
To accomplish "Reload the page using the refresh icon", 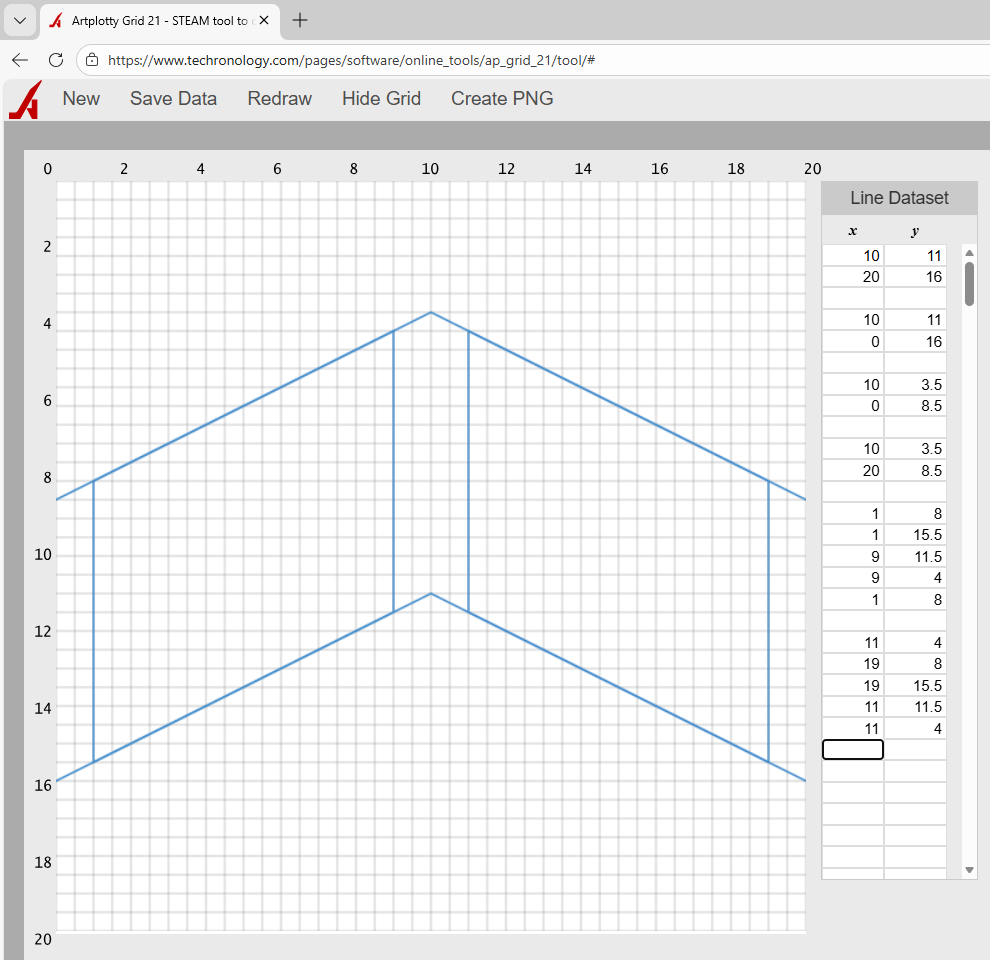I will click(56, 60).
